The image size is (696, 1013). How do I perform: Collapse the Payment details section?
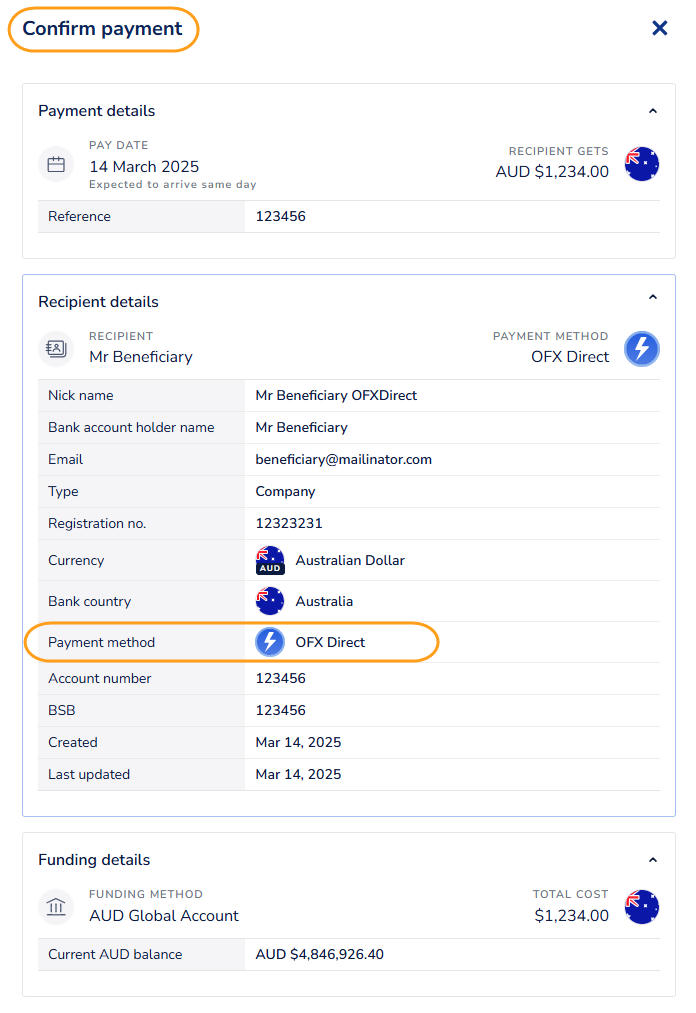click(653, 111)
